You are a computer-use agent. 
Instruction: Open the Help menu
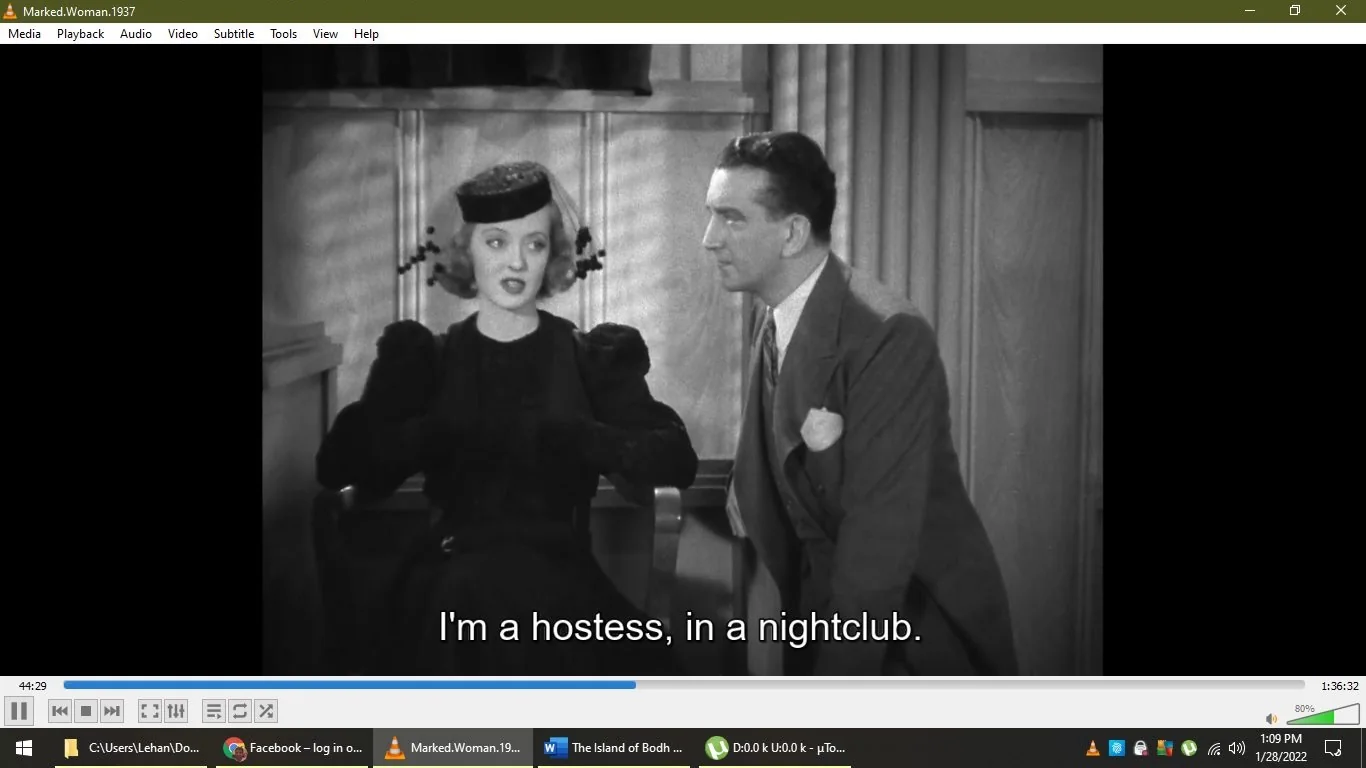click(x=367, y=34)
